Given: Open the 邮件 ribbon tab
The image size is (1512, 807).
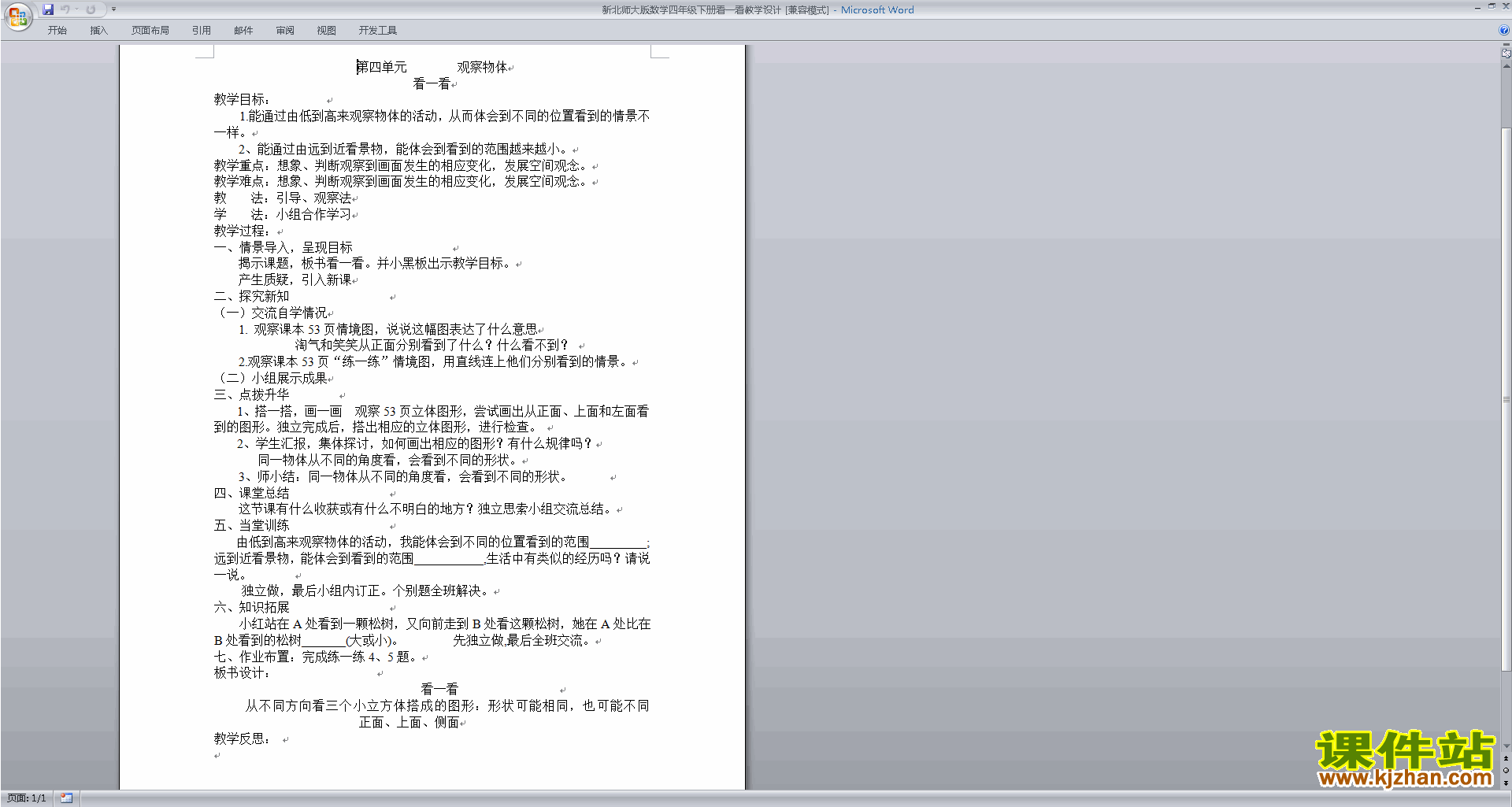Looking at the screenshot, I should click(x=243, y=31).
